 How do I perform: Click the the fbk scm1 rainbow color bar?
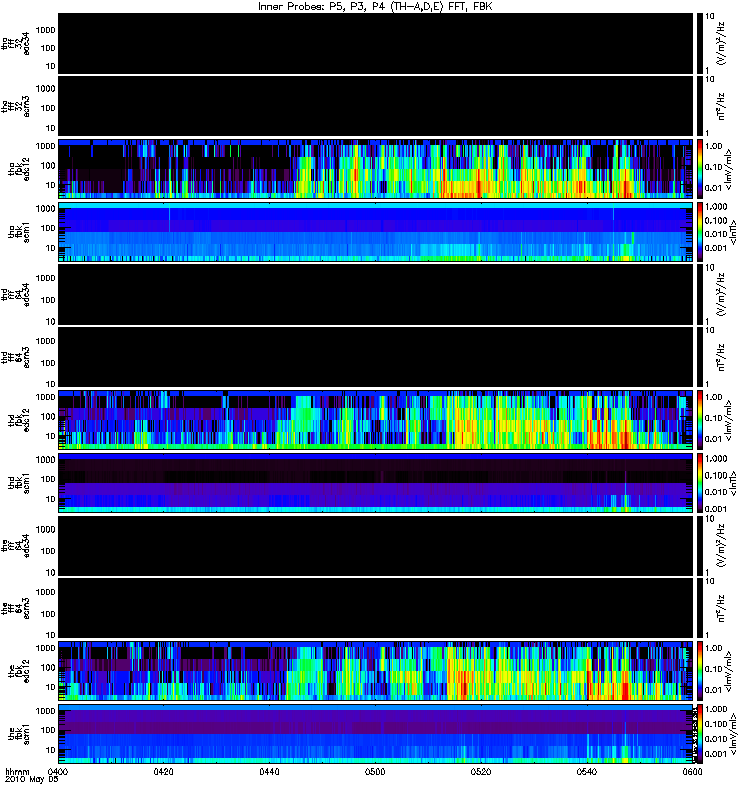click(x=699, y=734)
